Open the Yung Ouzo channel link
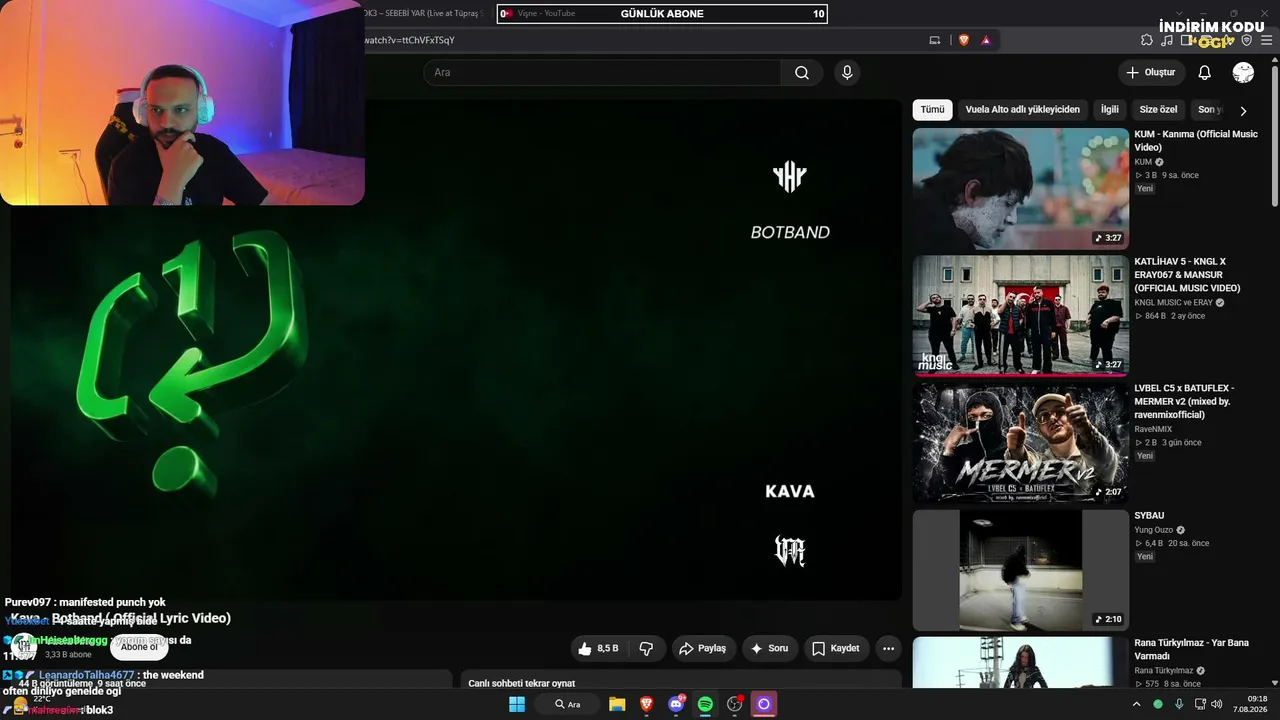Viewport: 1280px width, 720px height. click(1154, 530)
